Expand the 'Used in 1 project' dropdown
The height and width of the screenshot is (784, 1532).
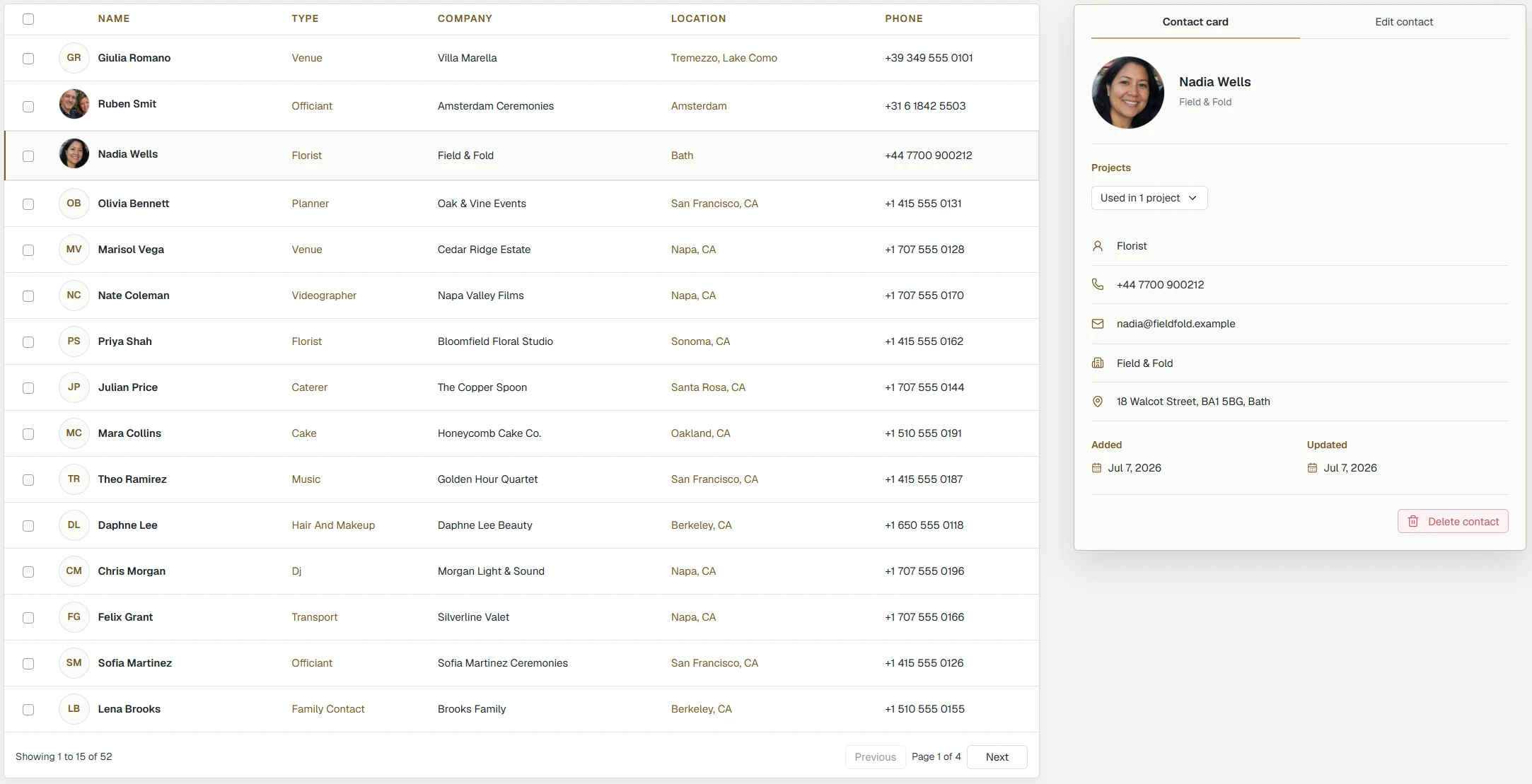tap(1149, 198)
